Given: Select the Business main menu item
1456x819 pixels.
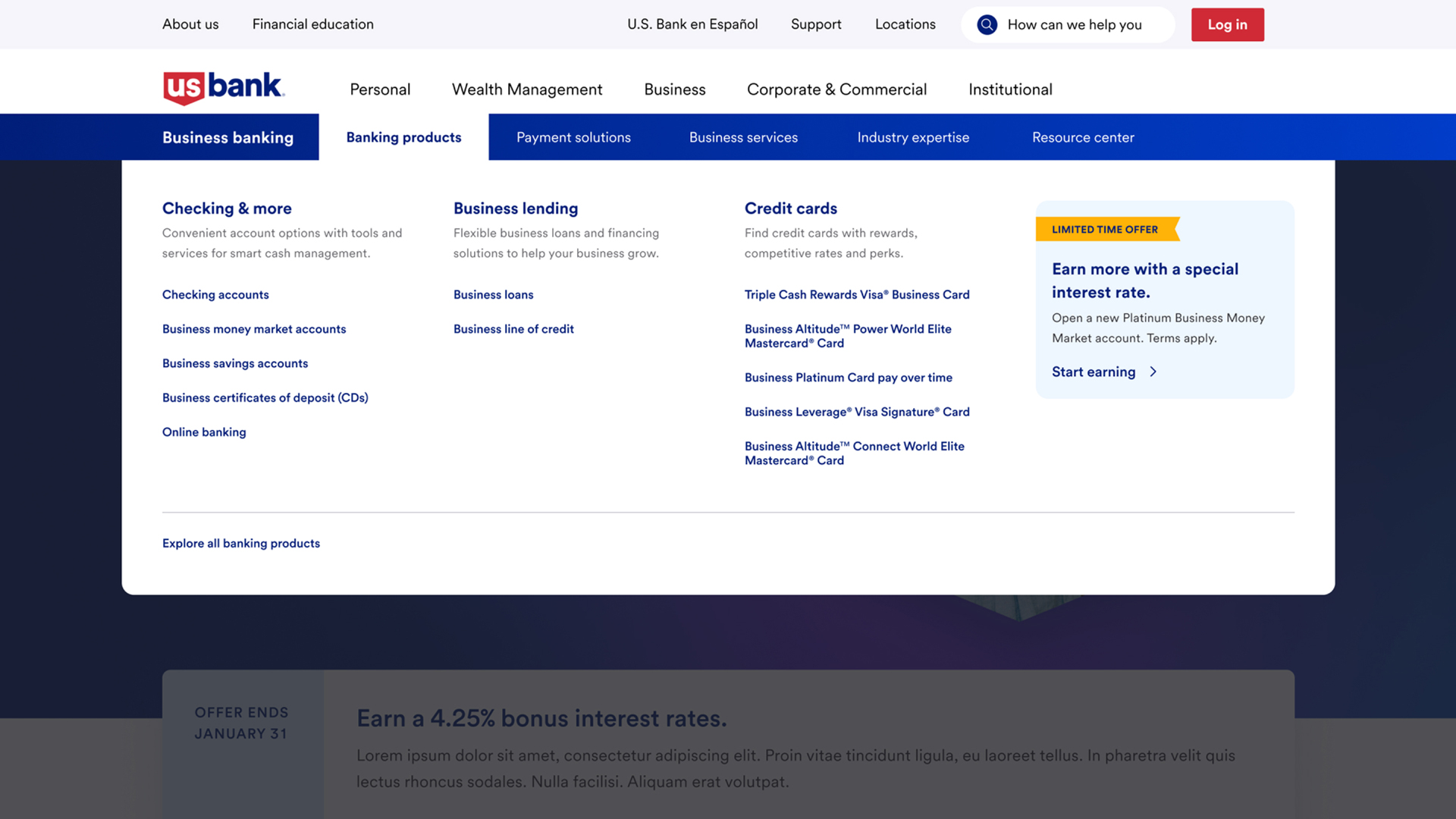Looking at the screenshot, I should [x=675, y=89].
